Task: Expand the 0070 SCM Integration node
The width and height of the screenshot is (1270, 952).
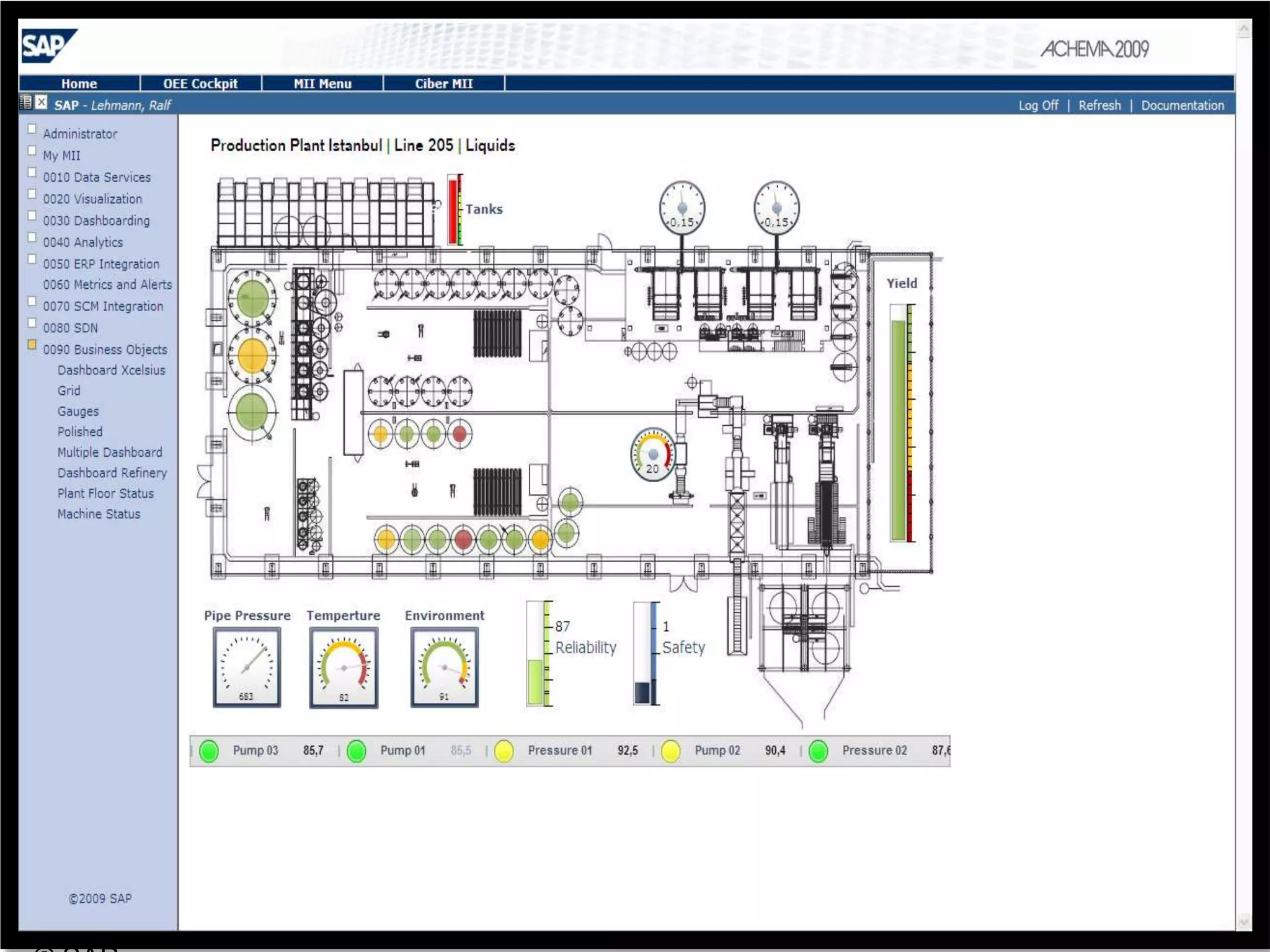Action: pos(32,301)
